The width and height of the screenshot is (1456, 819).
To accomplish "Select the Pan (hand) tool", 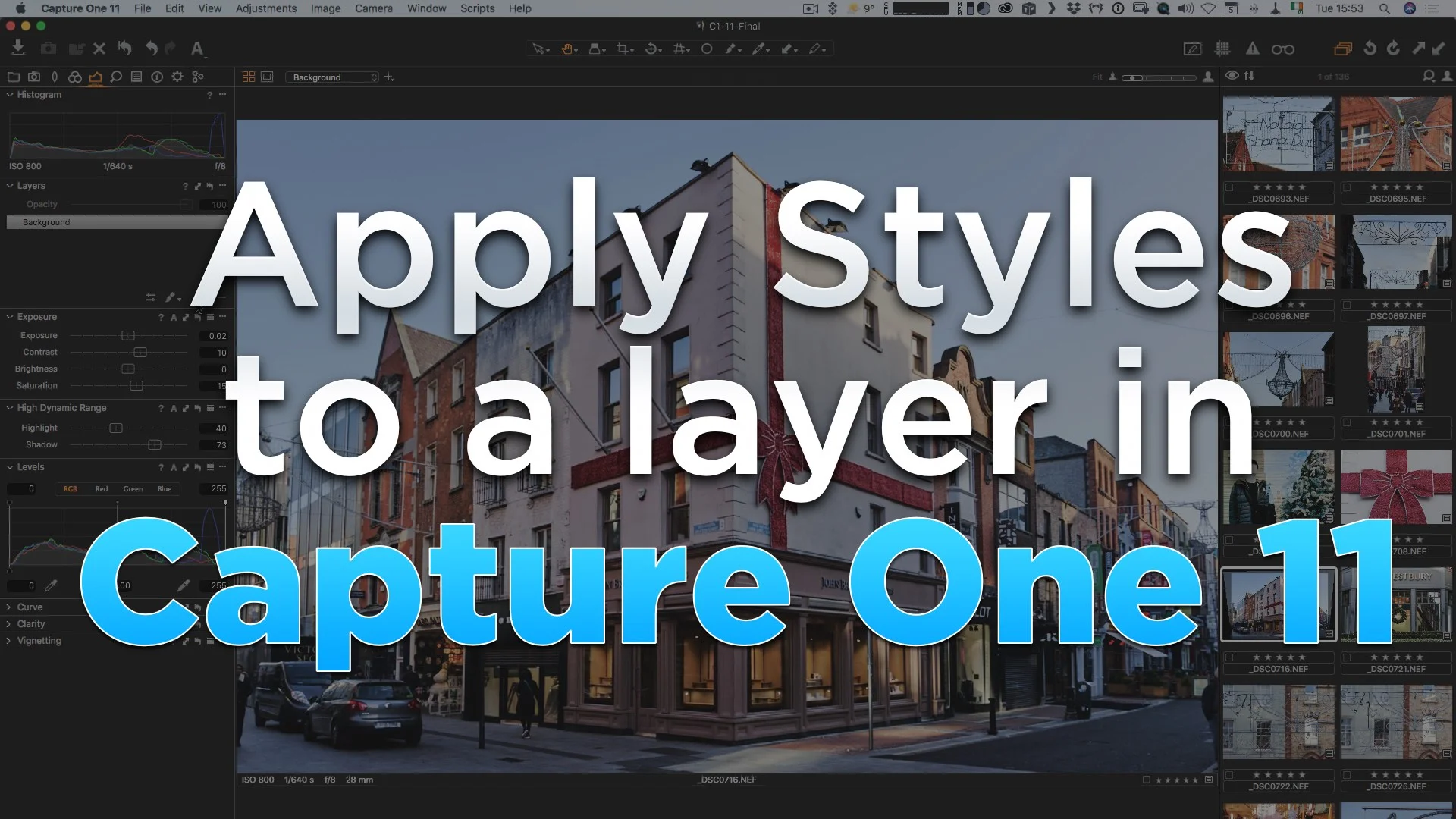I will 566,48.
